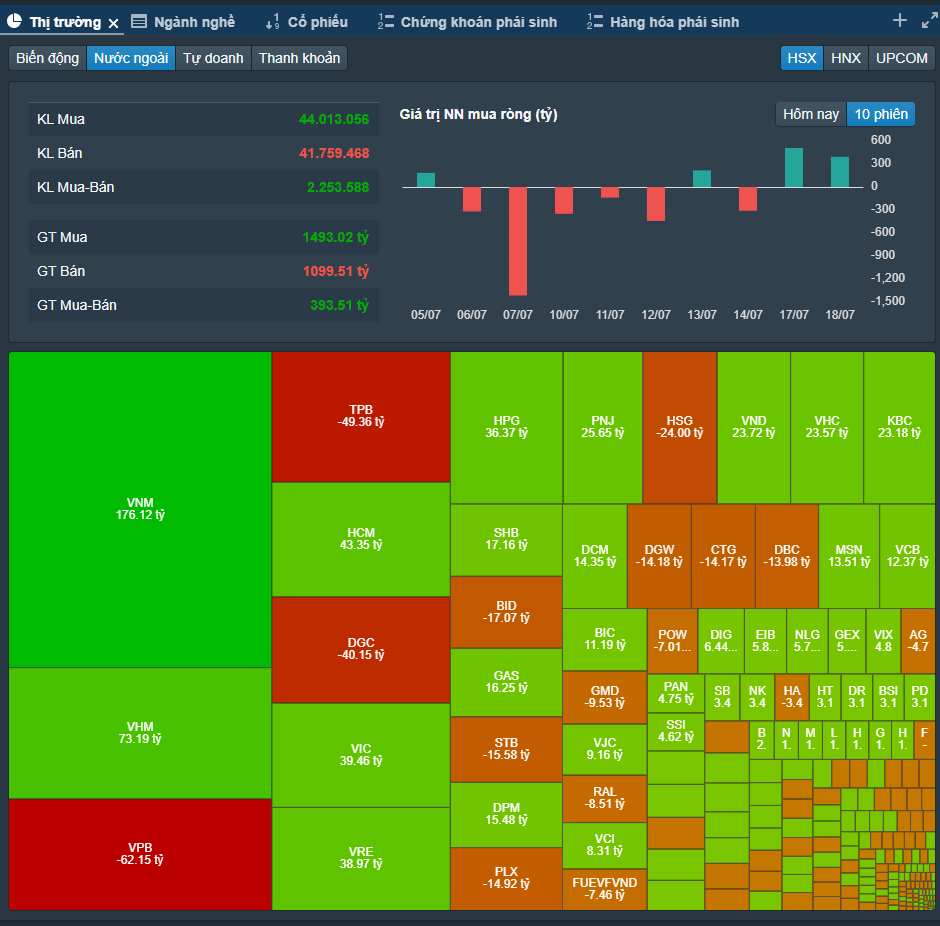
Task: Select the Tự doanh view
Action: click(x=213, y=58)
